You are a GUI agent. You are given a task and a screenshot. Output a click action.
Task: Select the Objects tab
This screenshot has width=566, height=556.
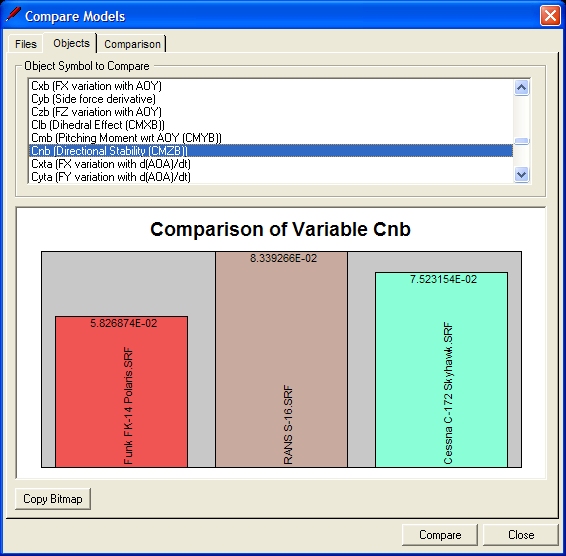[x=71, y=43]
